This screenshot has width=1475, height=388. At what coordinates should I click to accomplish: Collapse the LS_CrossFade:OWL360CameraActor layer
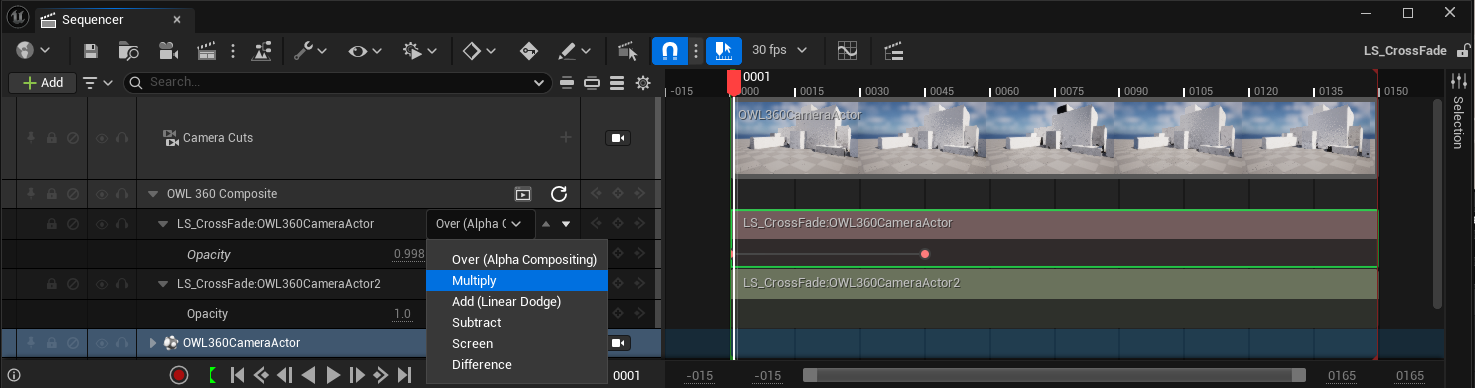click(x=163, y=224)
